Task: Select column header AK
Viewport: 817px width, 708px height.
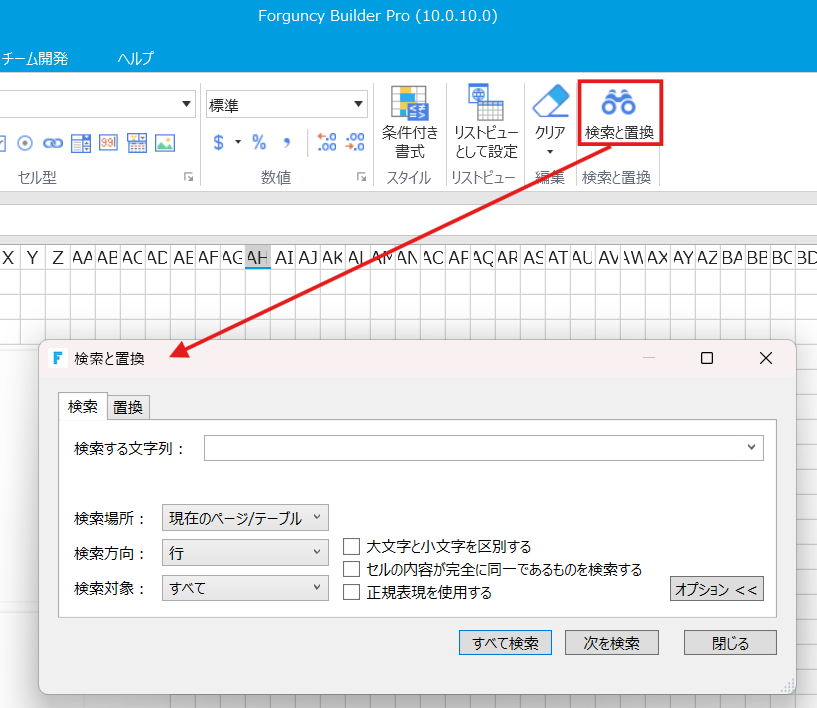Action: pyautogui.click(x=332, y=257)
